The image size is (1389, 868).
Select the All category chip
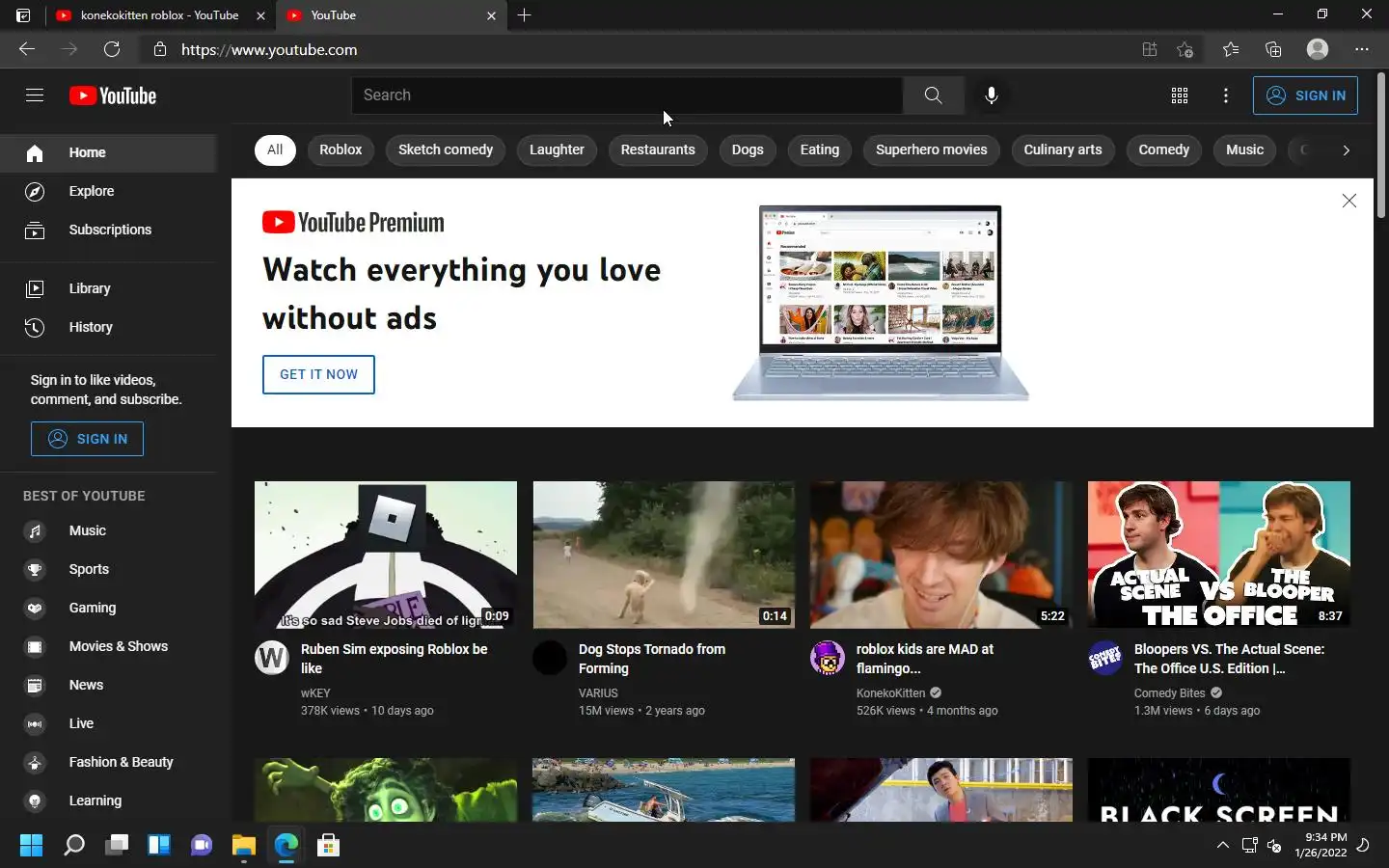(x=275, y=149)
